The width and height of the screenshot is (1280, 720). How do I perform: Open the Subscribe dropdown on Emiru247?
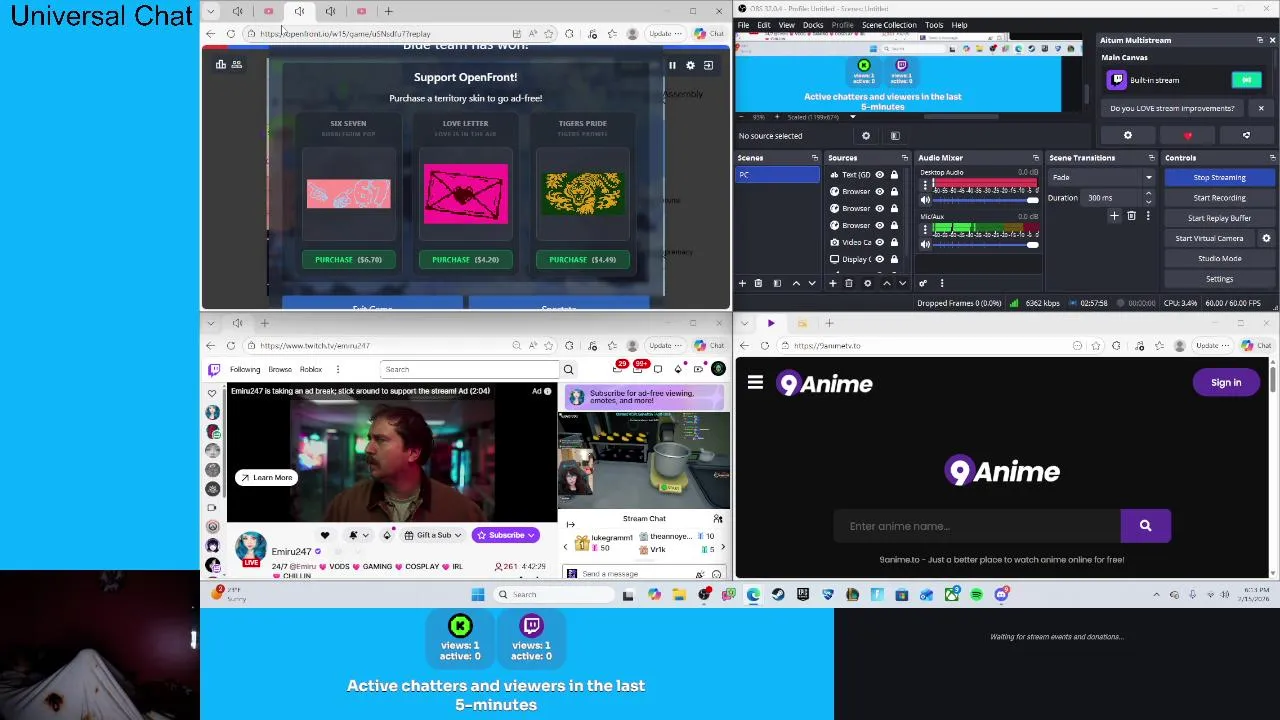(506, 535)
